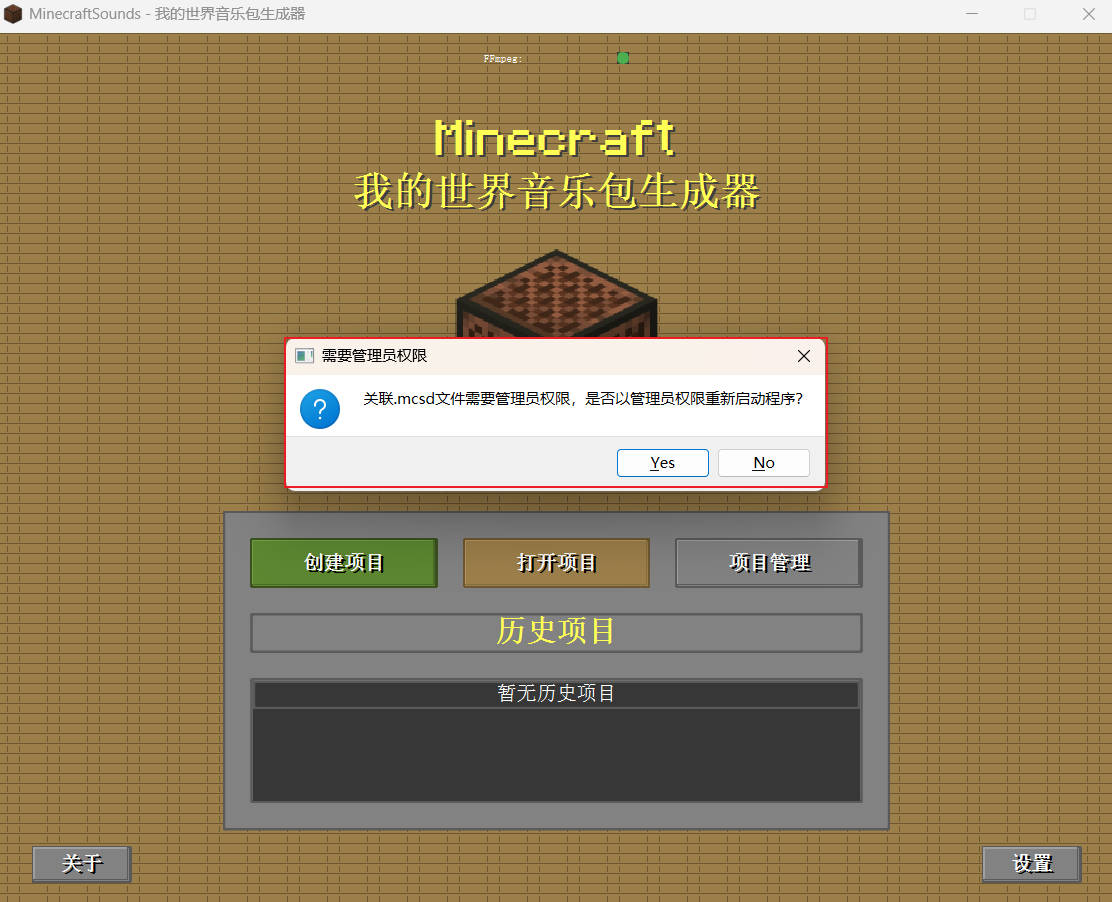This screenshot has width=1112, height=902.
Task: Click the Minecraft pixel logo
Action: coord(556,140)
